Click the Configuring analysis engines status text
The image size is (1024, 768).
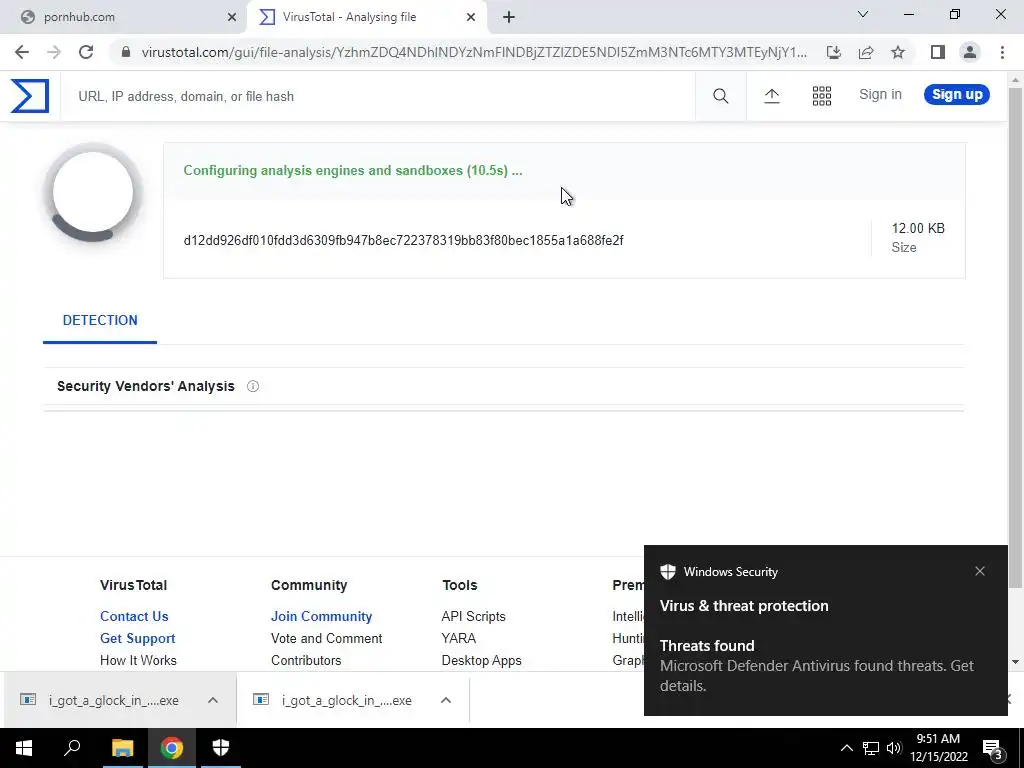point(353,170)
